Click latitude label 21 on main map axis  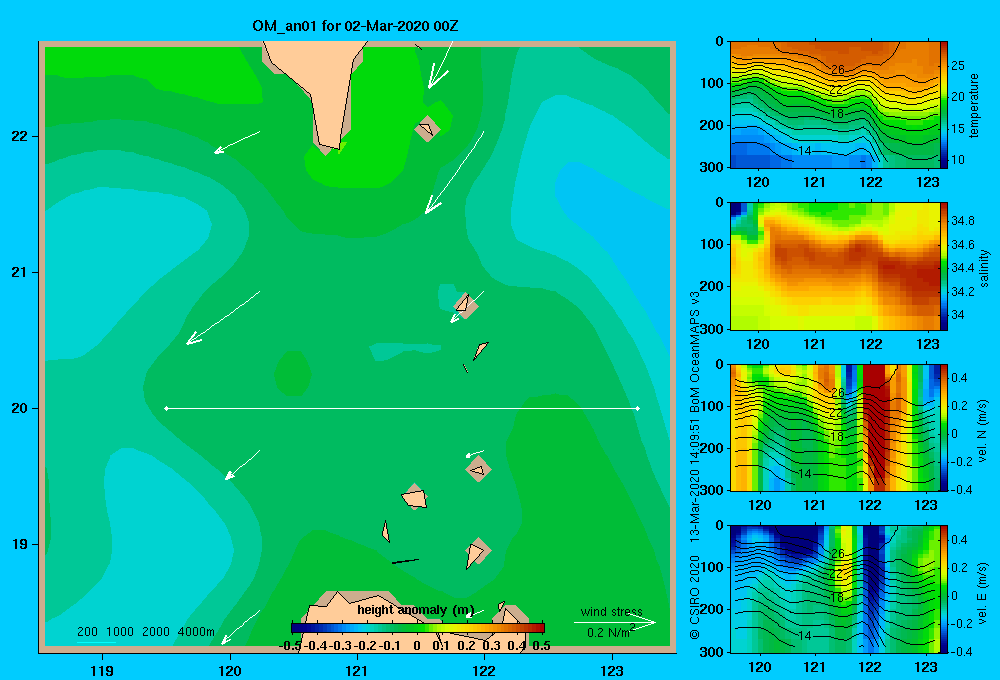(x=20, y=272)
